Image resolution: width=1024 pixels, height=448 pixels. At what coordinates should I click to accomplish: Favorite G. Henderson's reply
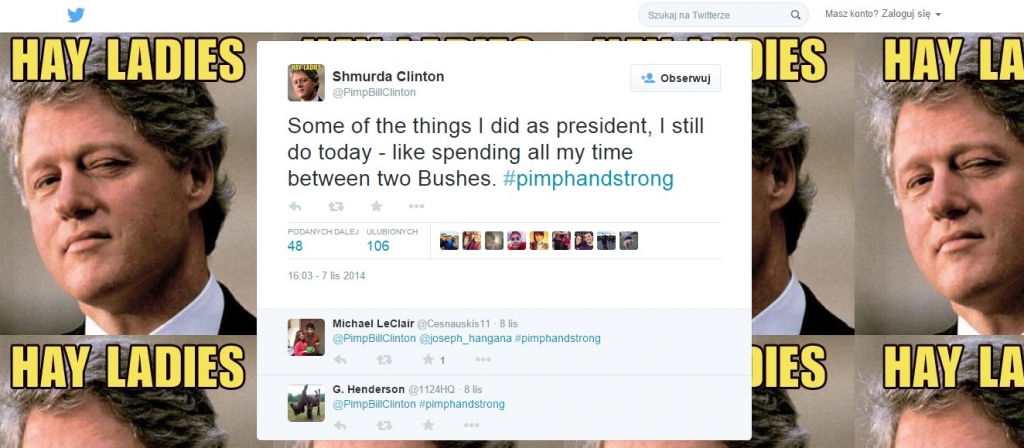428,424
